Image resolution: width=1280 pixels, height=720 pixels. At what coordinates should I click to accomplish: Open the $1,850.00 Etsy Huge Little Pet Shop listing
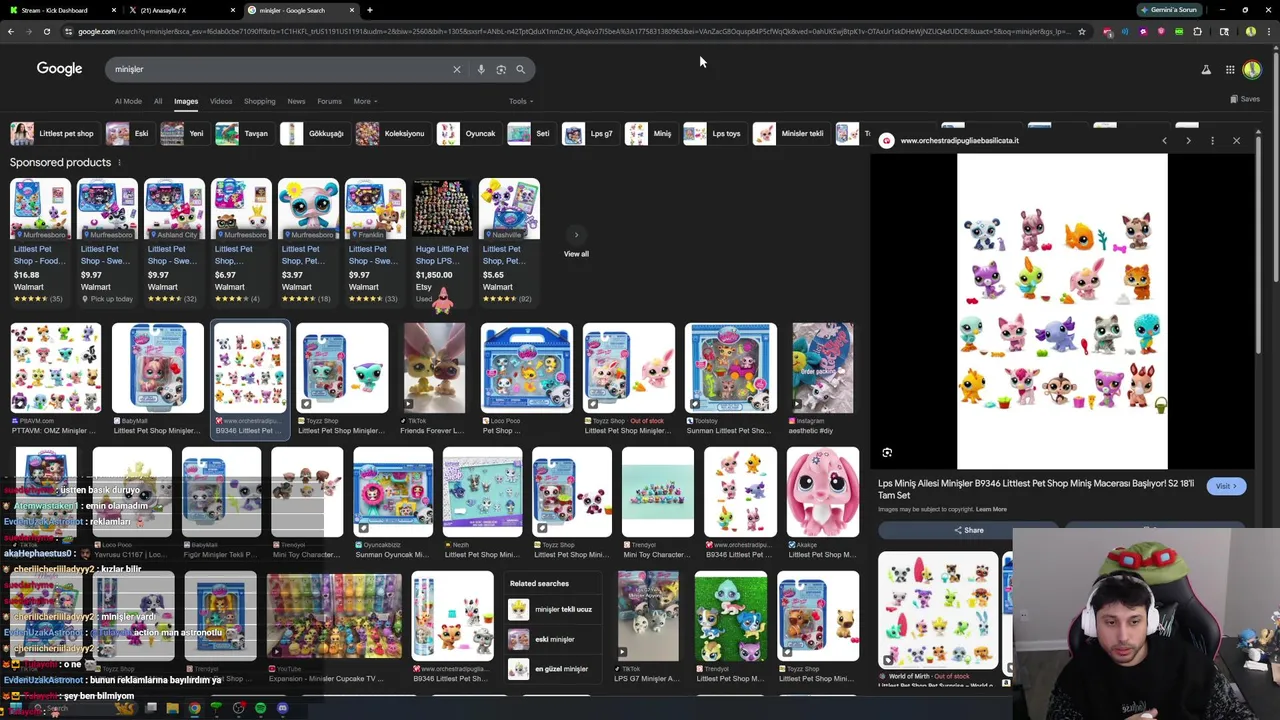point(442,241)
